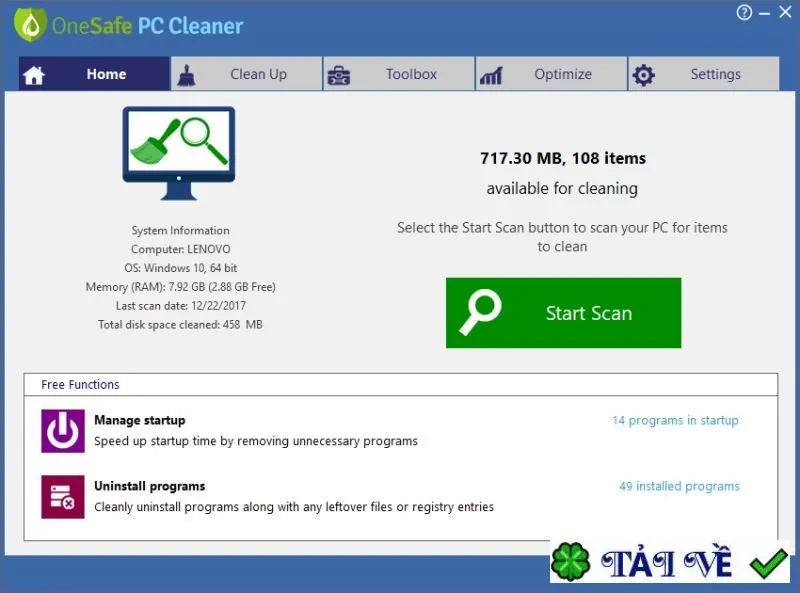Click the 'OS: Windows 10, 64 bit' line
800x593 pixels.
tap(181, 268)
